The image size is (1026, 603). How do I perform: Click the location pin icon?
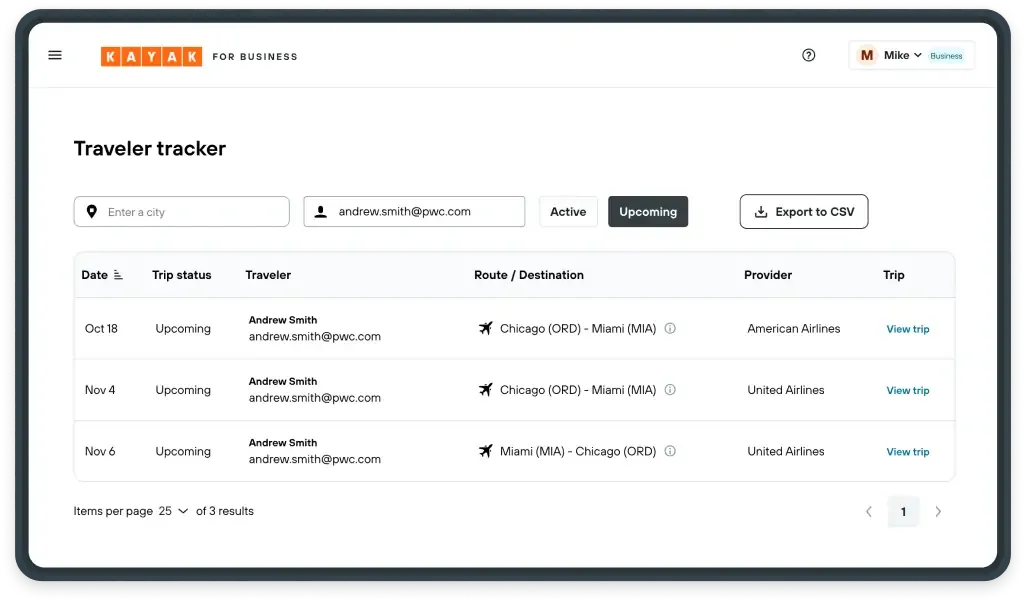[x=92, y=212]
